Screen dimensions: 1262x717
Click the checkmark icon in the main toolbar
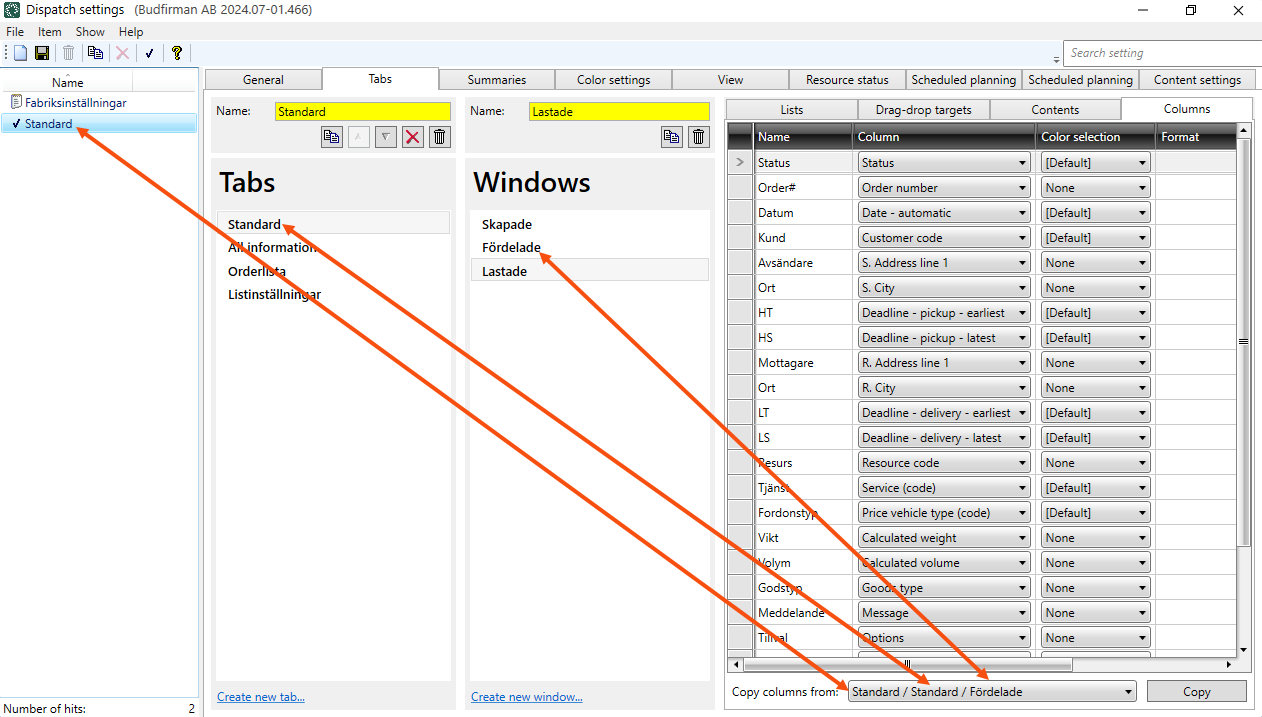(x=149, y=53)
